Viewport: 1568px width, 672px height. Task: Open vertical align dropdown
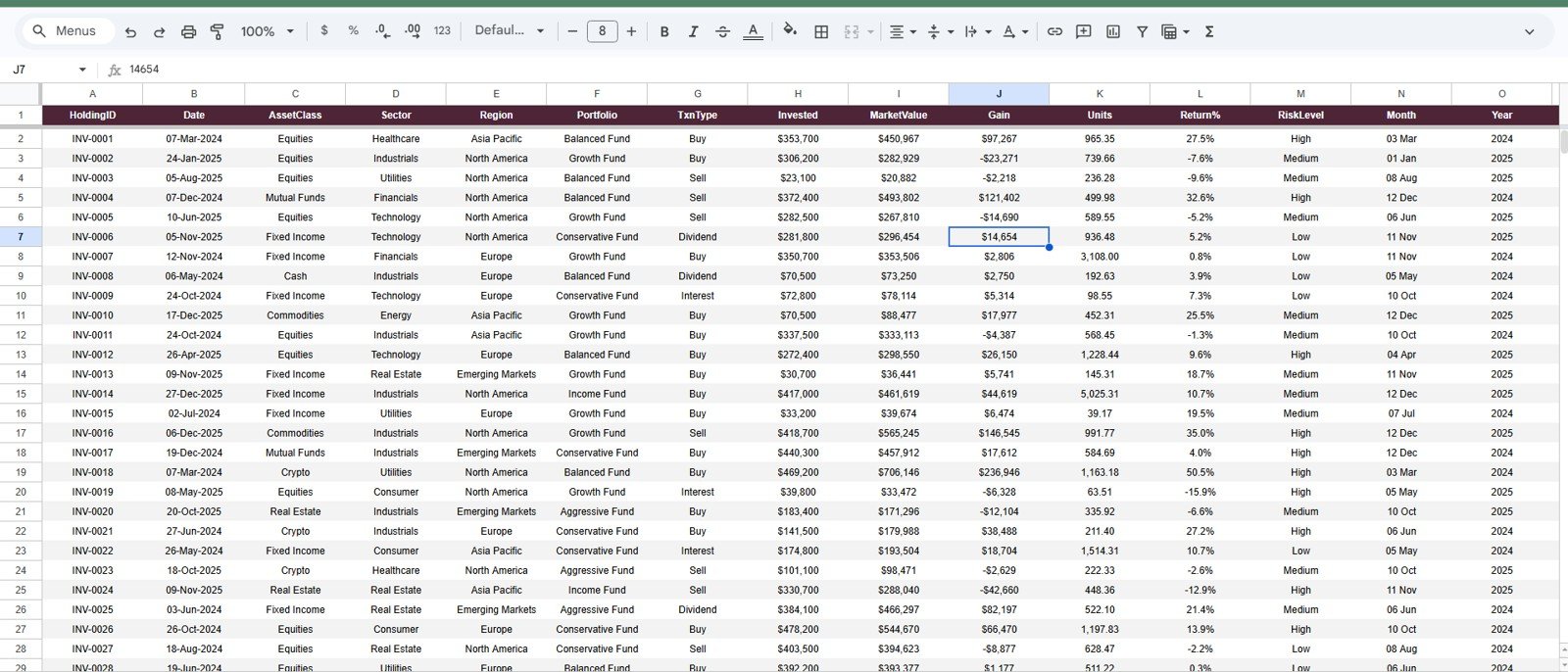940,31
